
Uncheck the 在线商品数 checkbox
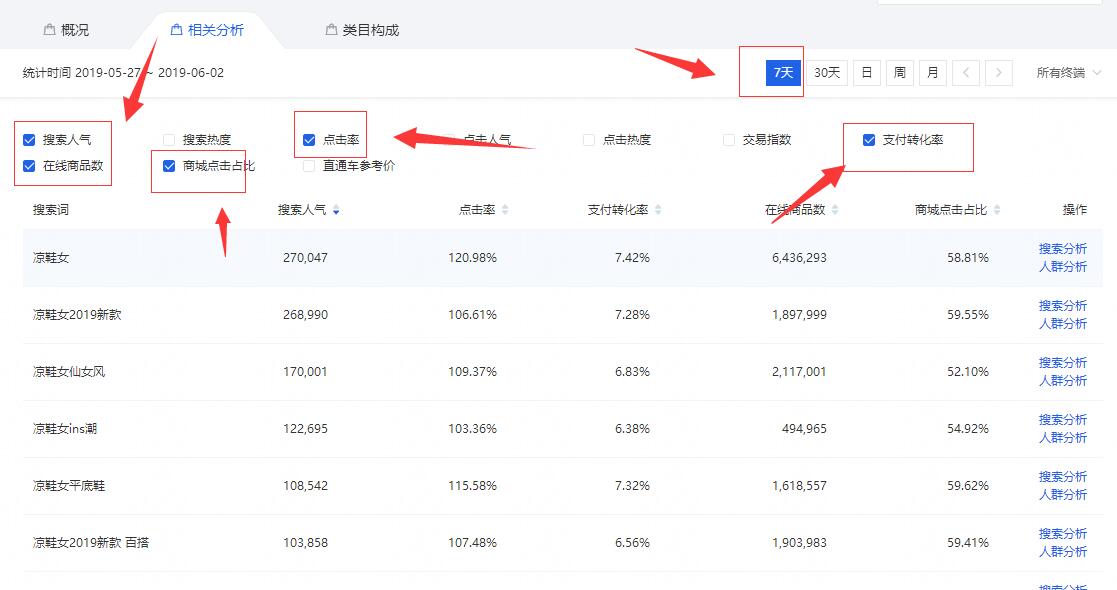(29, 166)
